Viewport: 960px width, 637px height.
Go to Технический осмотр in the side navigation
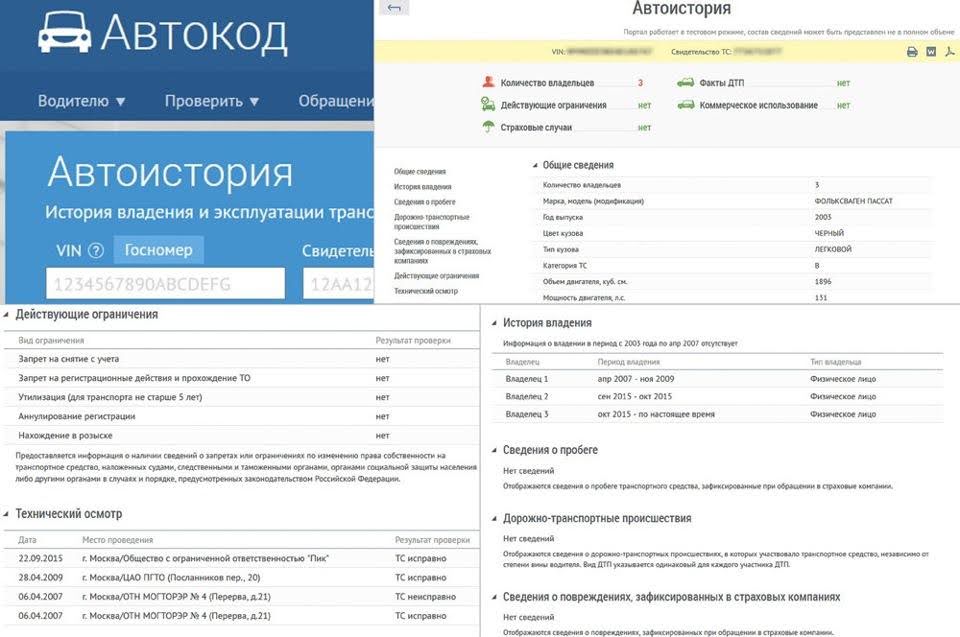pyautogui.click(x=426, y=292)
